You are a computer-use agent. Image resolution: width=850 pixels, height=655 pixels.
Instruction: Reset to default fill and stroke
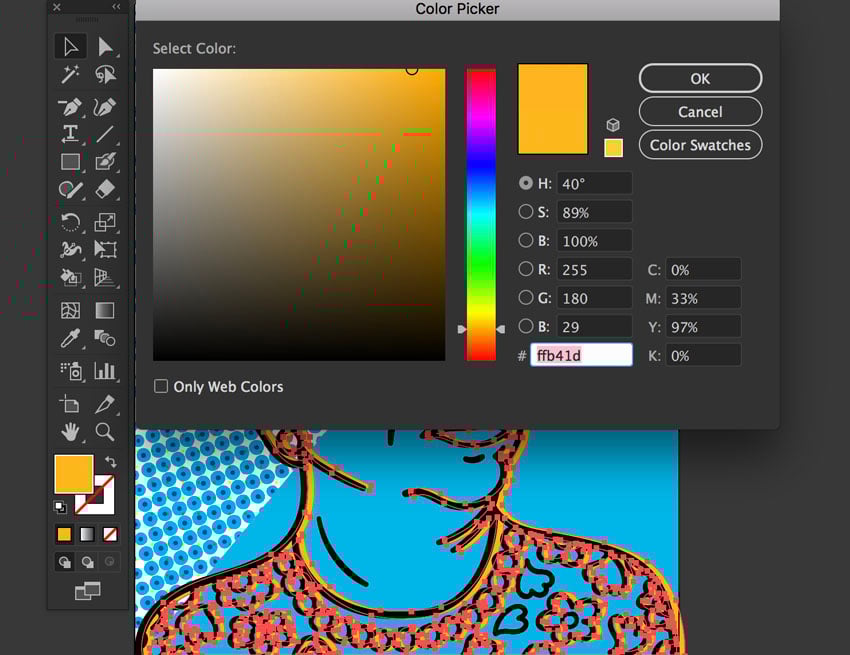(x=60, y=508)
